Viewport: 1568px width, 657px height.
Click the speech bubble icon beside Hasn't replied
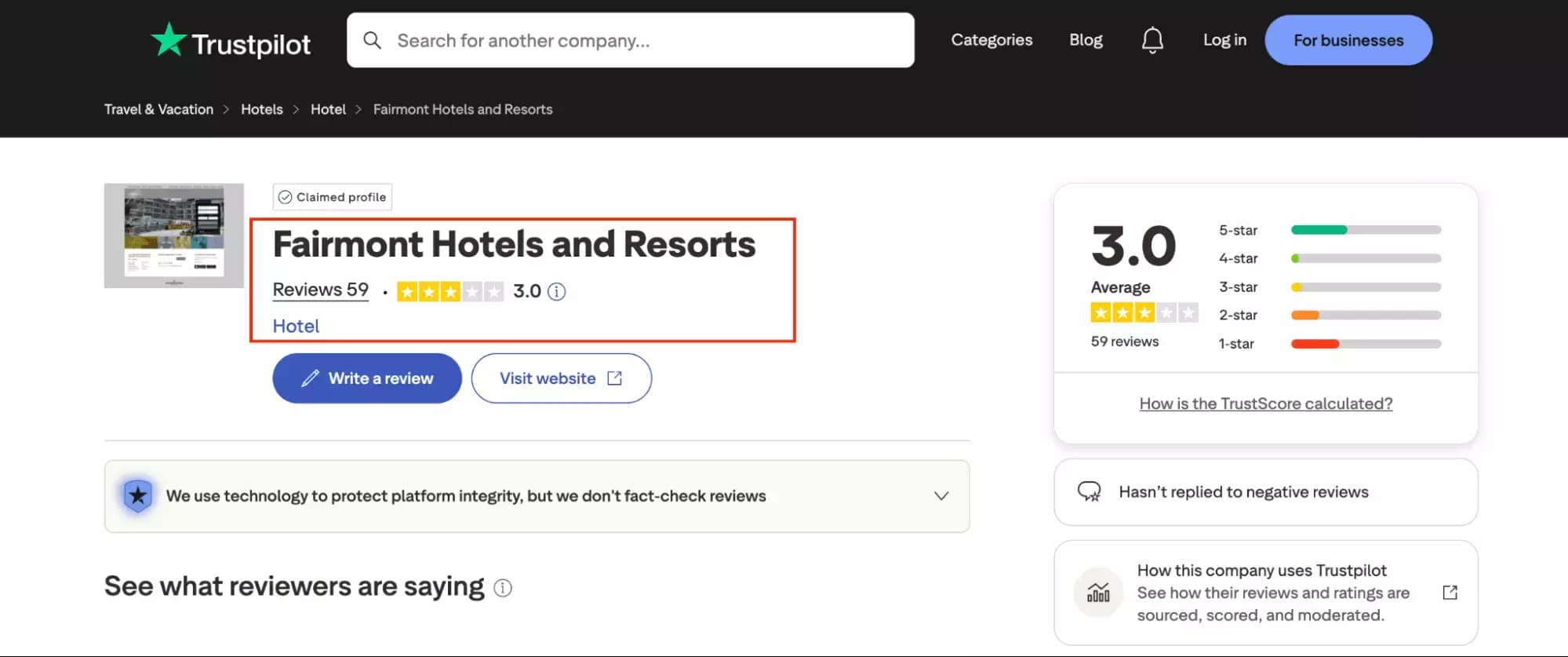[x=1091, y=491]
